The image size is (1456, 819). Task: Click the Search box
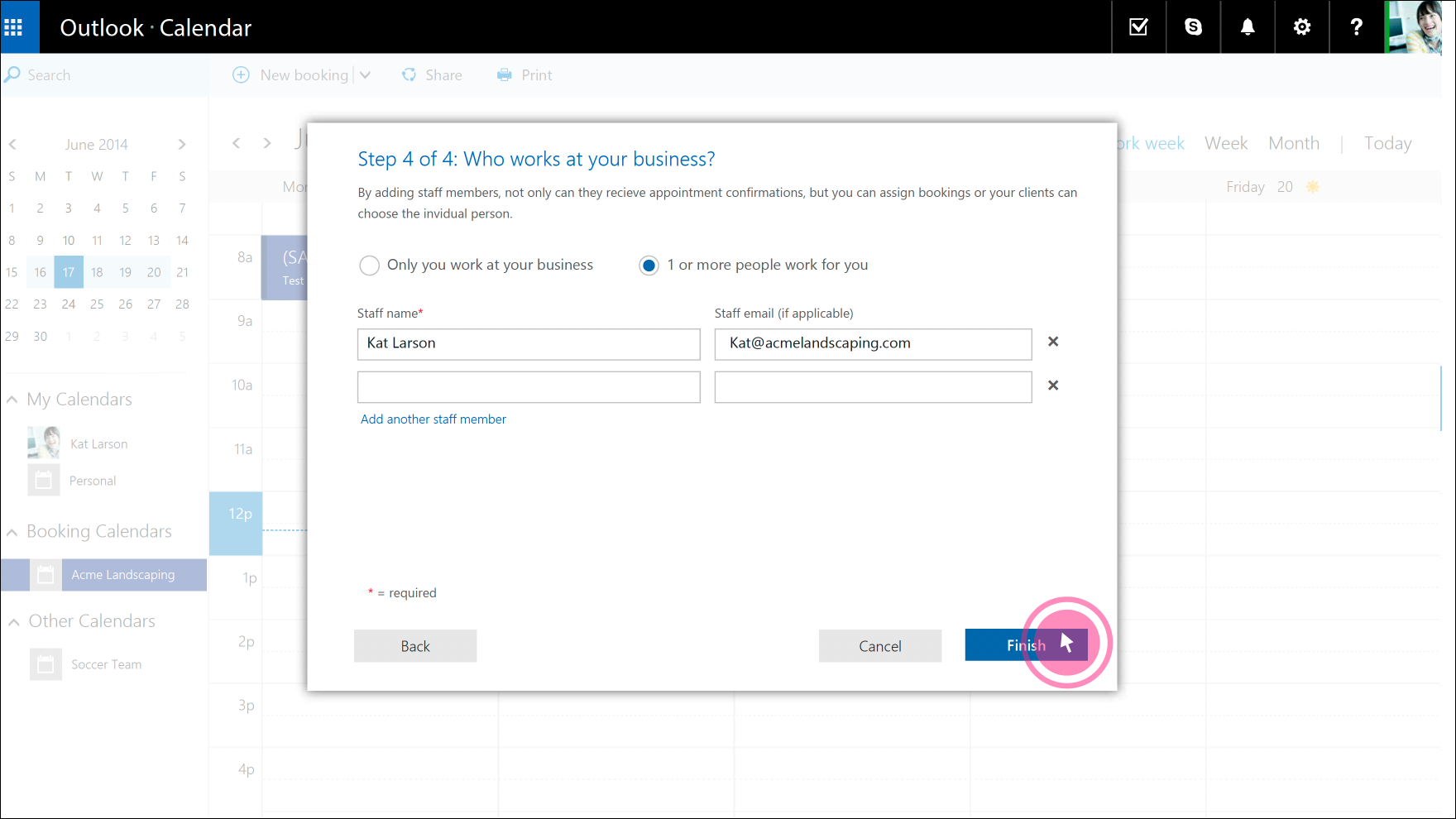point(104,75)
